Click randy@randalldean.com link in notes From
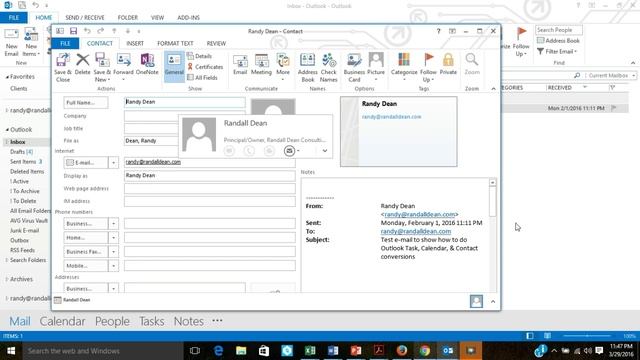The width and height of the screenshot is (640, 360). [x=420, y=214]
